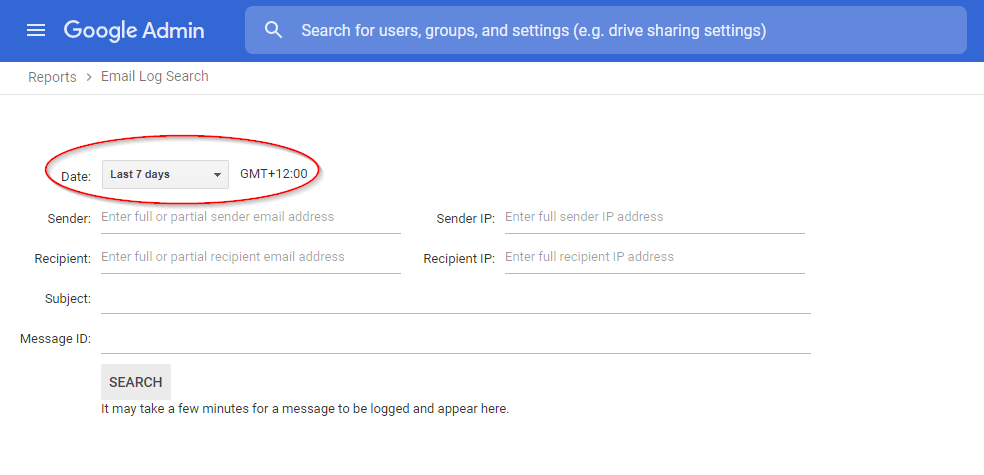Go to Reports in the breadcrumb
Image resolution: width=984 pixels, height=475 pixels.
pos(52,77)
